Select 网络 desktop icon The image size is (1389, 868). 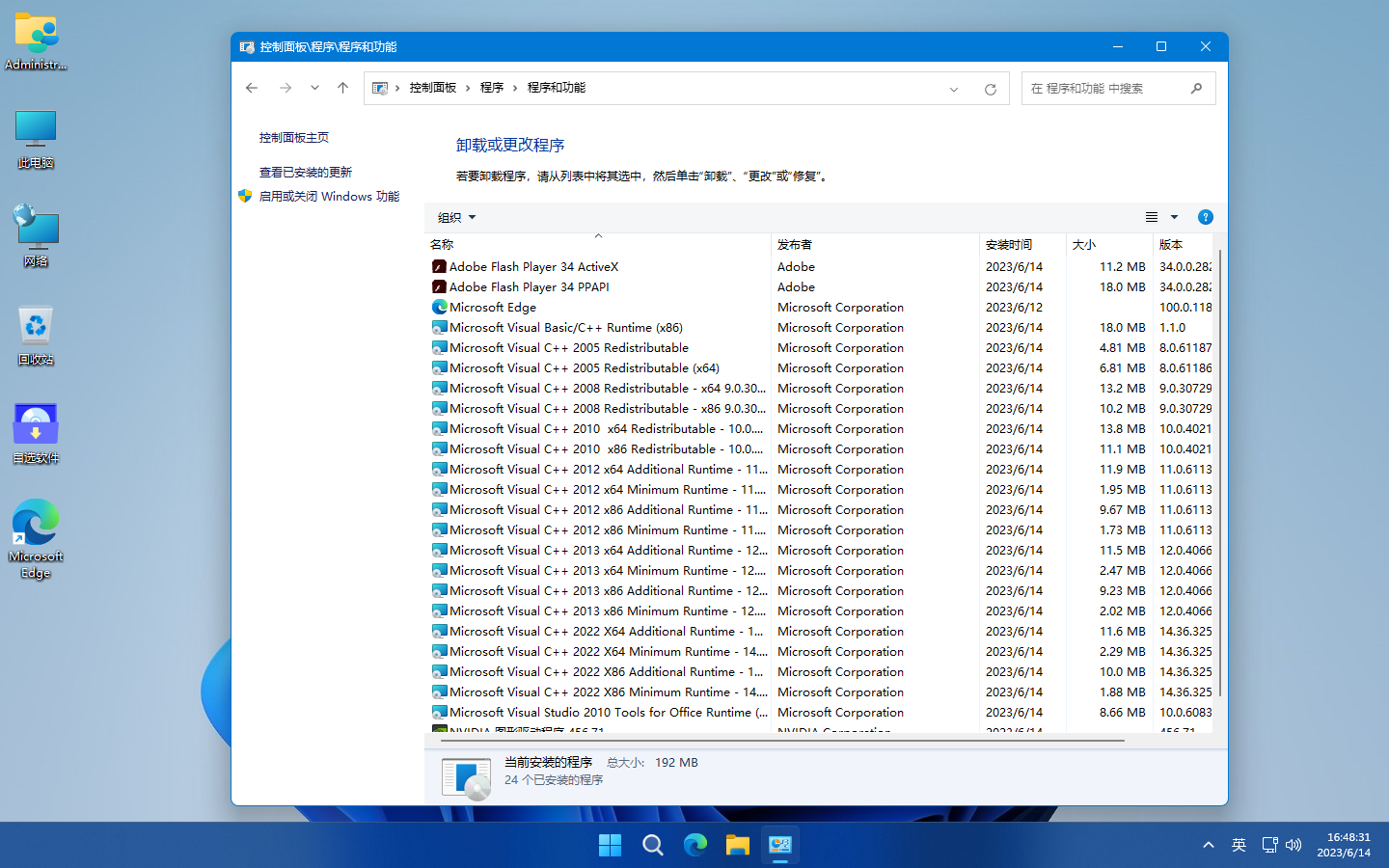(36, 236)
